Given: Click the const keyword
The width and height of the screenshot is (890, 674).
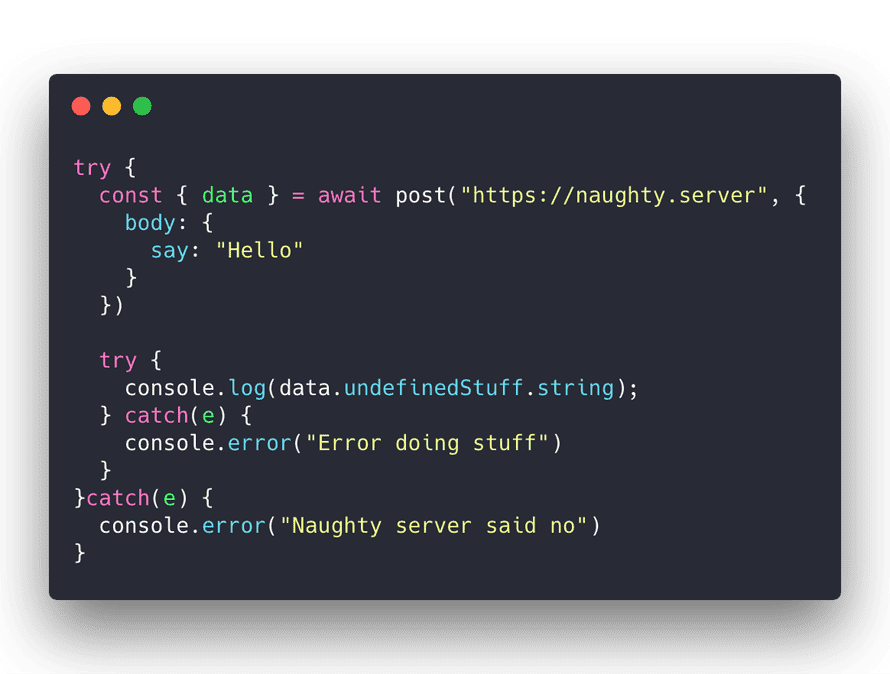Looking at the screenshot, I should tap(131, 195).
